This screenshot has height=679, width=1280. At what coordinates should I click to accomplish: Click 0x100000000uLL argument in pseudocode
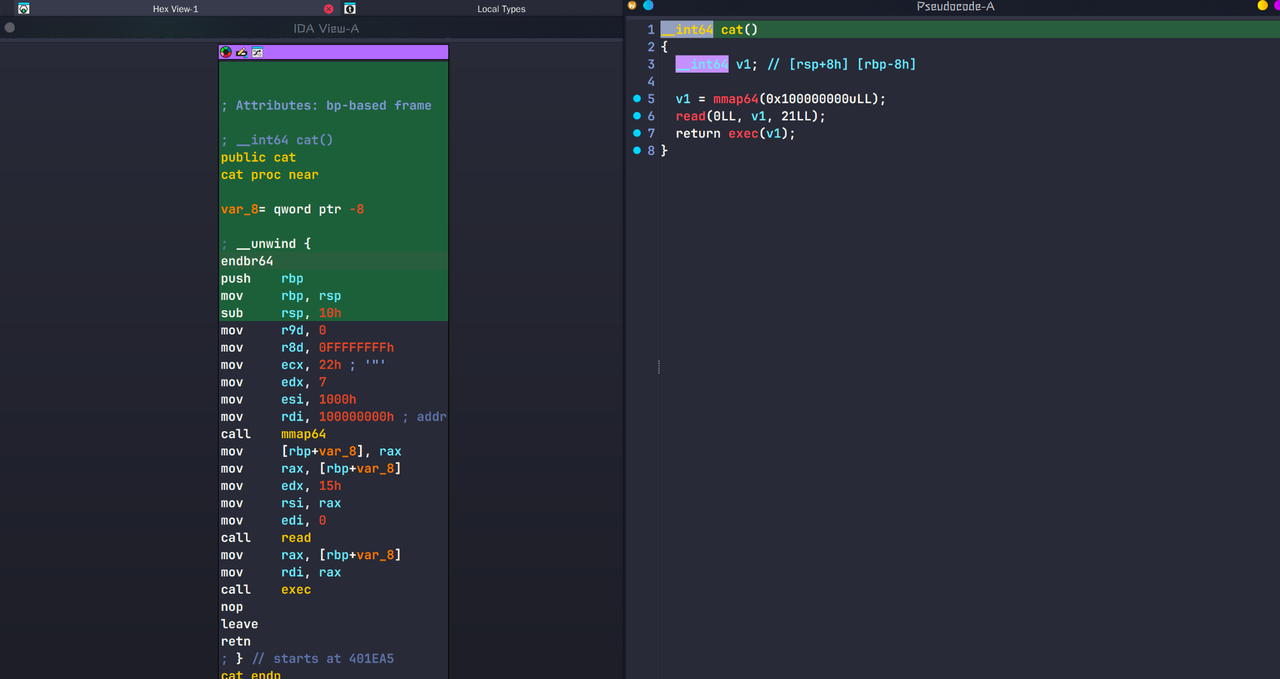point(819,99)
